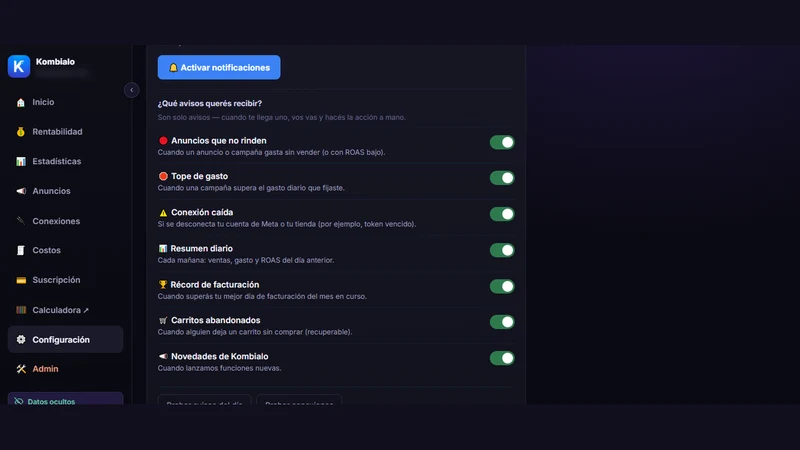Click 'Cuando una campaña supera el gasto' text
This screenshot has width=800, height=450.
pos(251,188)
